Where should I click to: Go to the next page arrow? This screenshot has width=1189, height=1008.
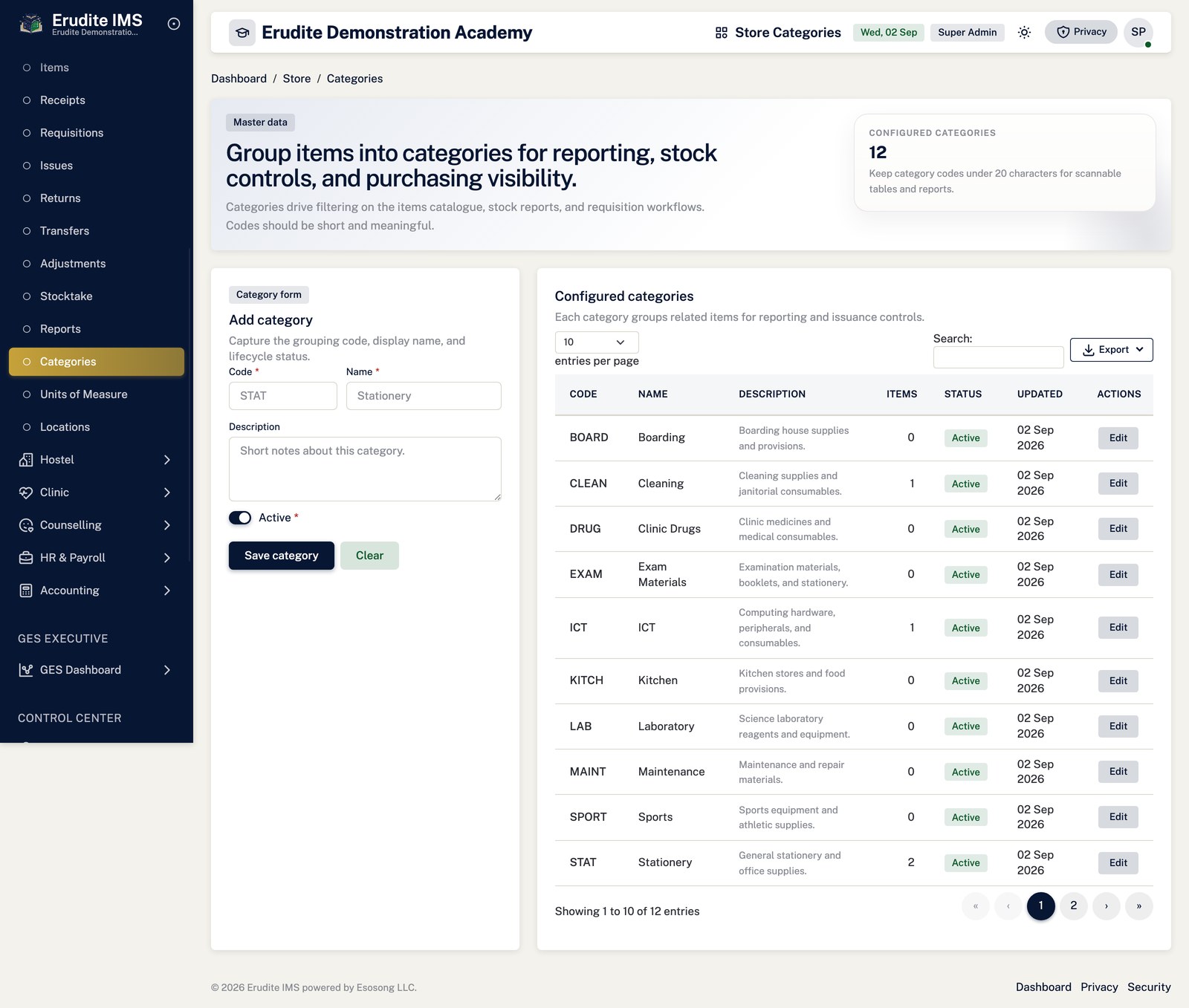click(x=1107, y=906)
